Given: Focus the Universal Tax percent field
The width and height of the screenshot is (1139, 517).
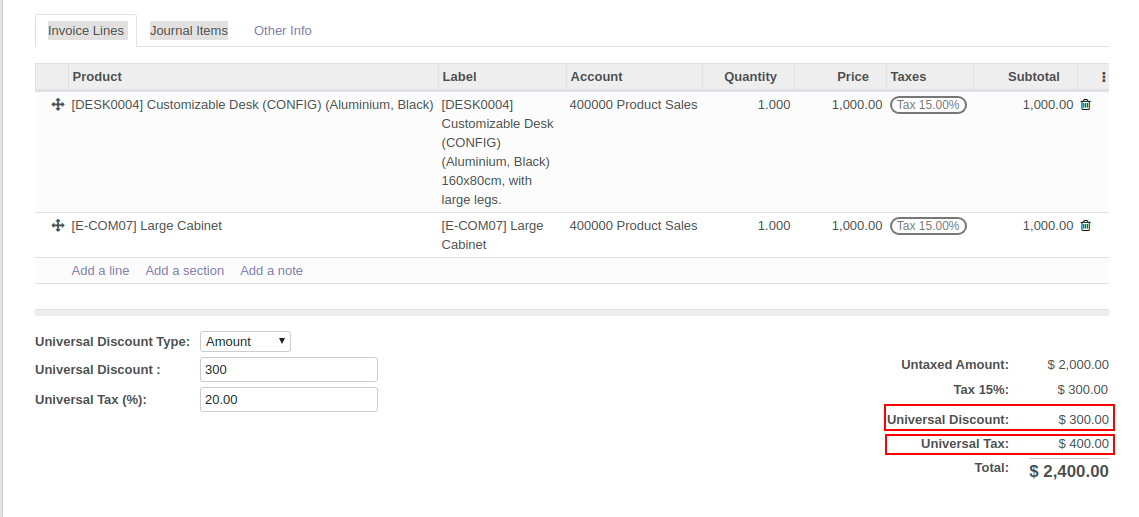Looking at the screenshot, I should (288, 400).
